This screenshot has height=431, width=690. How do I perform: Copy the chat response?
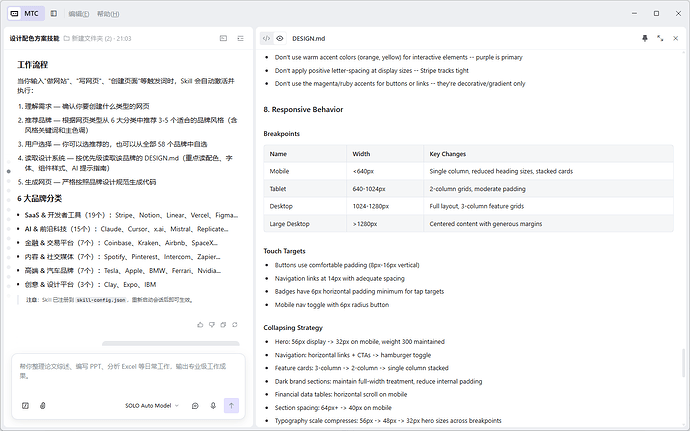tap(223, 325)
